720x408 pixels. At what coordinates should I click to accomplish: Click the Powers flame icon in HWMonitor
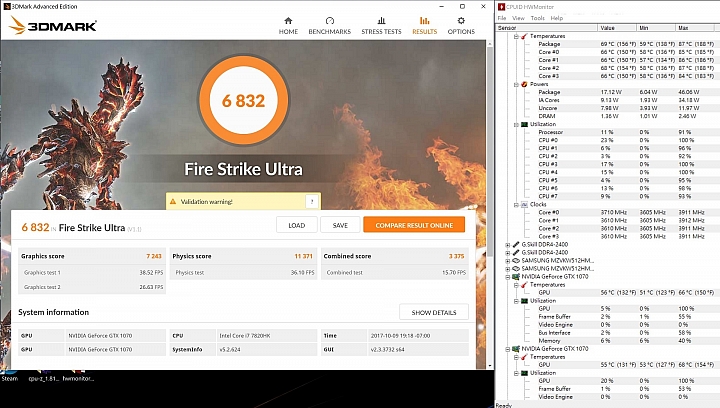(524, 84)
